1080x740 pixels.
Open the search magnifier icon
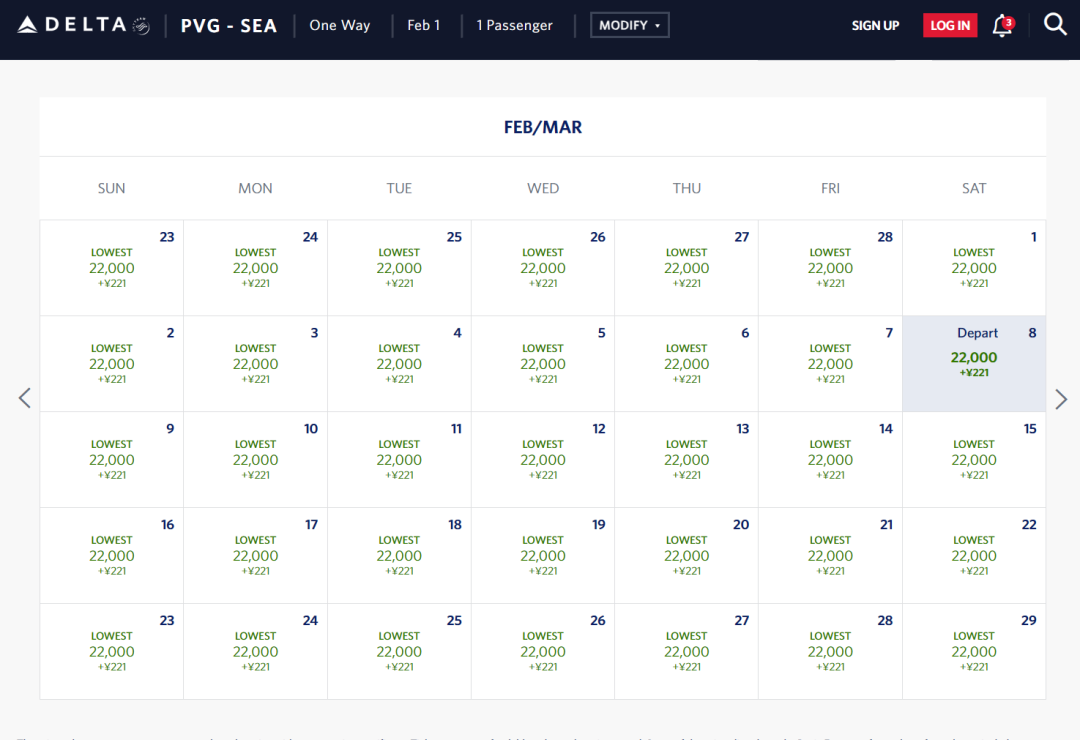[x=1055, y=25]
